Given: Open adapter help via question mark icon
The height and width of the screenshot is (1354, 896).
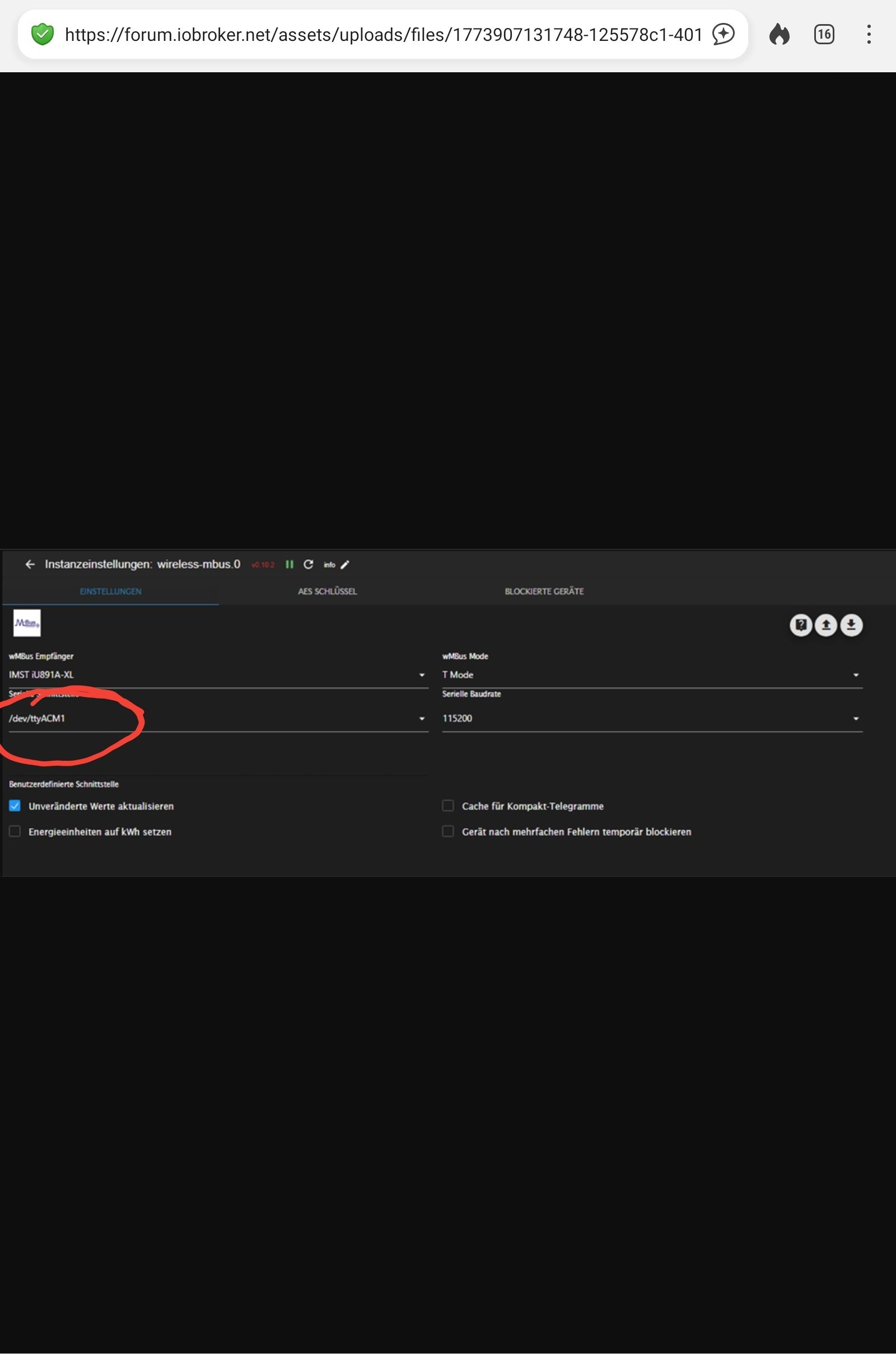Looking at the screenshot, I should pos(801,625).
